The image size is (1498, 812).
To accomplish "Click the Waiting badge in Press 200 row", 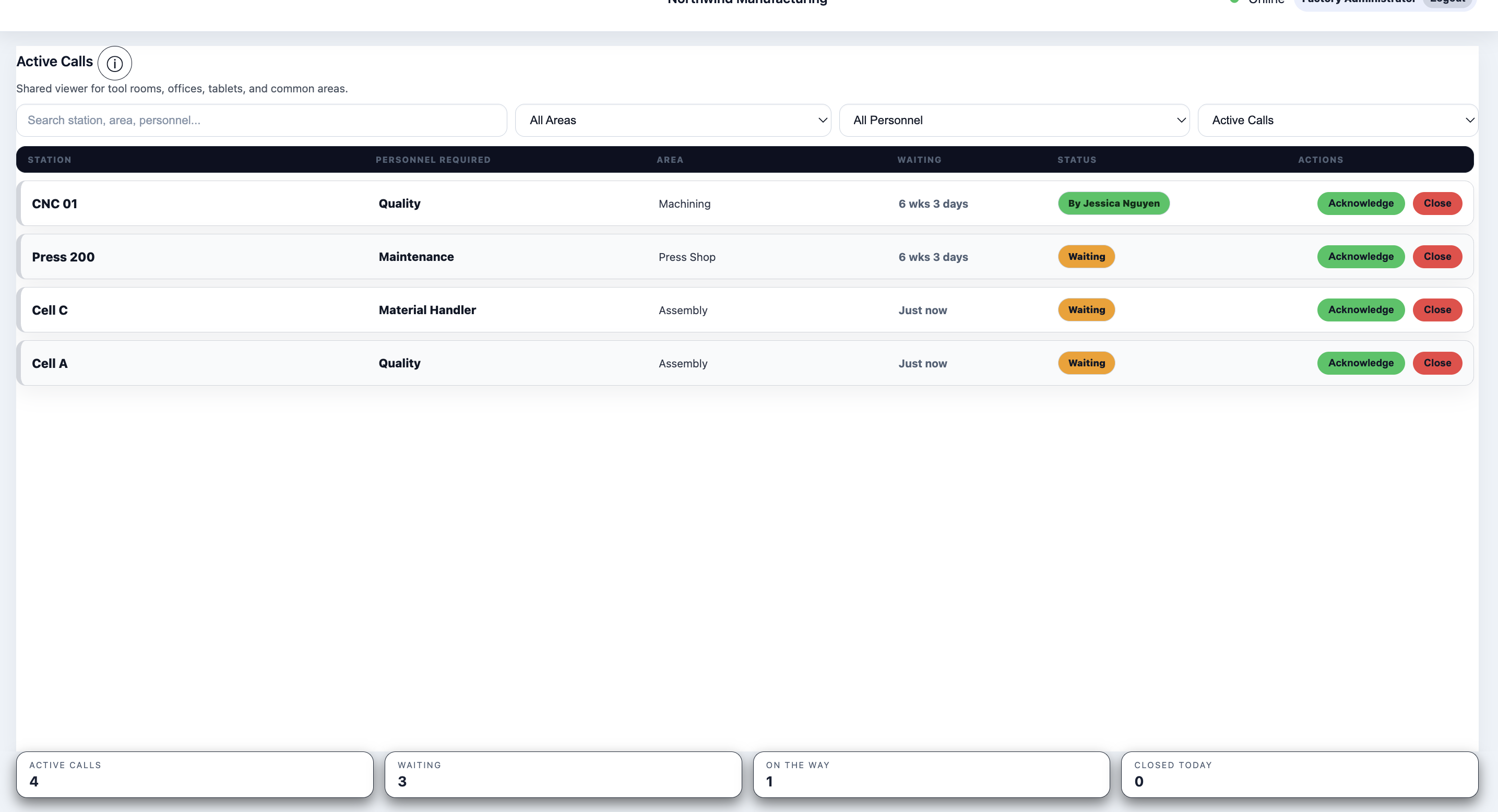I will point(1086,257).
